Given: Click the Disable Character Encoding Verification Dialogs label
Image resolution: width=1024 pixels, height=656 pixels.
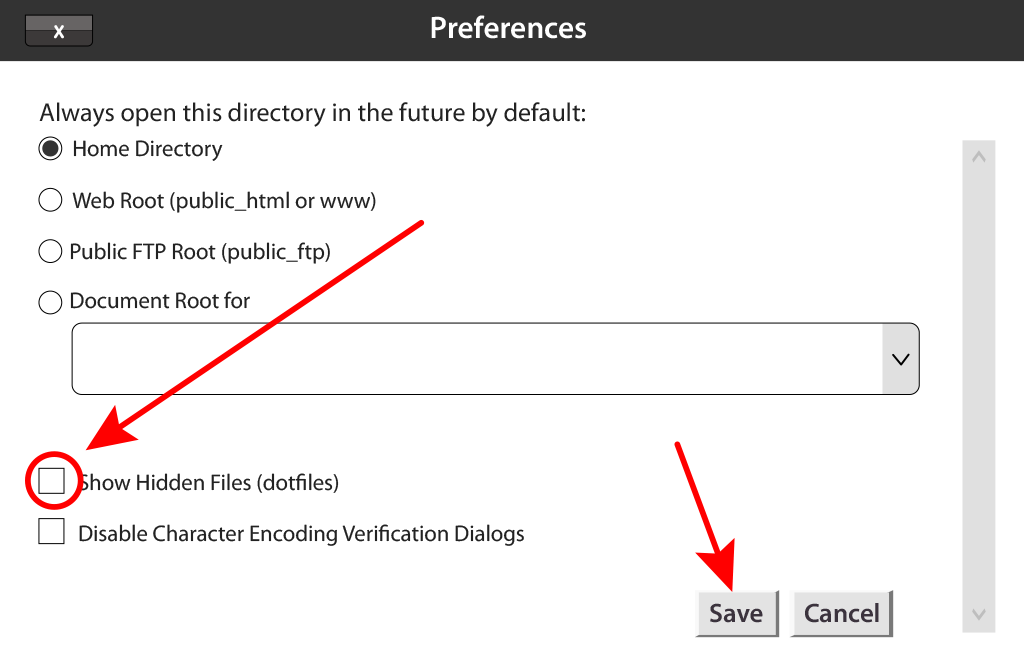Looking at the screenshot, I should (x=301, y=534).
